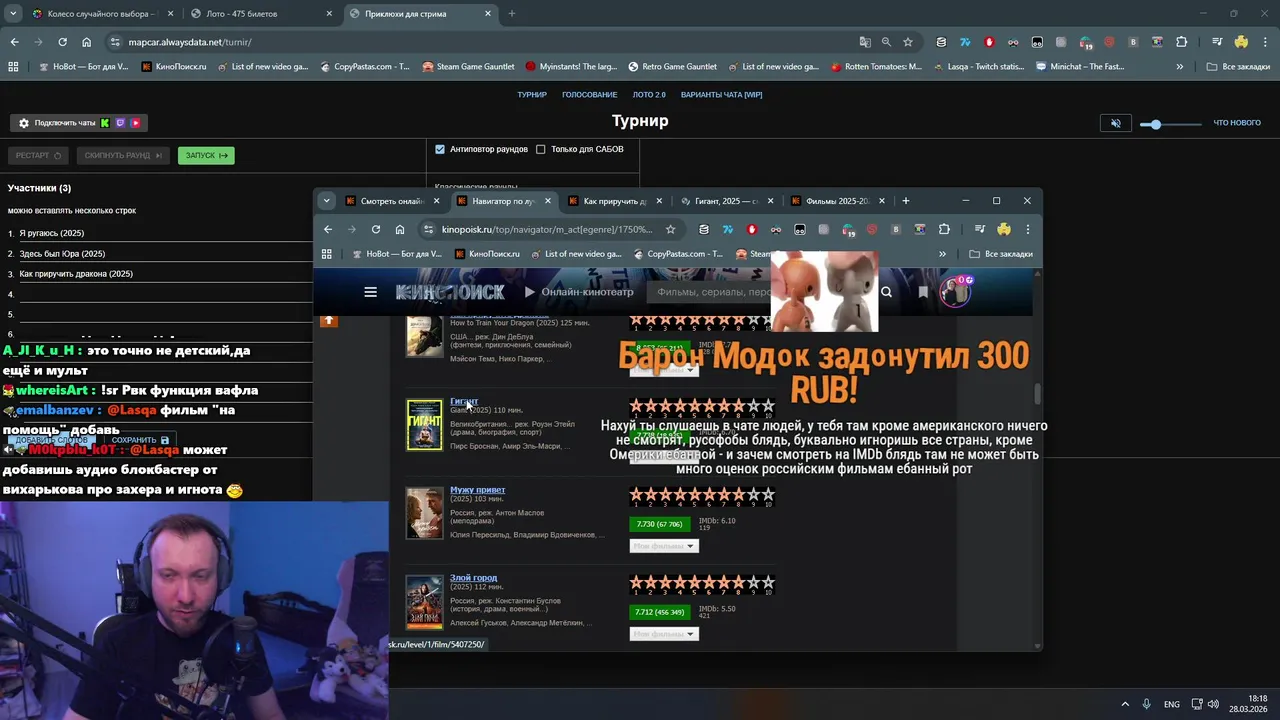Image resolution: width=1280 pixels, height=720 pixels.
Task: Open Retro Game Gauntlet bookmark
Action: [x=671, y=67]
